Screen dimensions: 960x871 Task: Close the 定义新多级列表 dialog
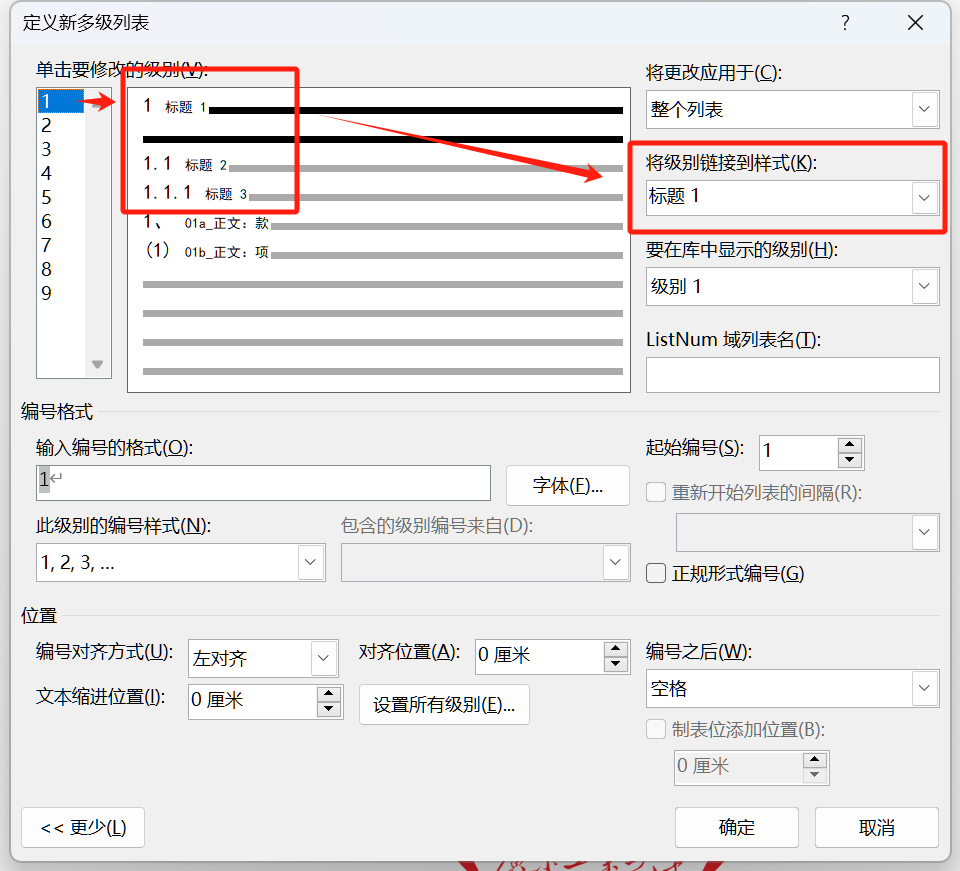(x=915, y=23)
